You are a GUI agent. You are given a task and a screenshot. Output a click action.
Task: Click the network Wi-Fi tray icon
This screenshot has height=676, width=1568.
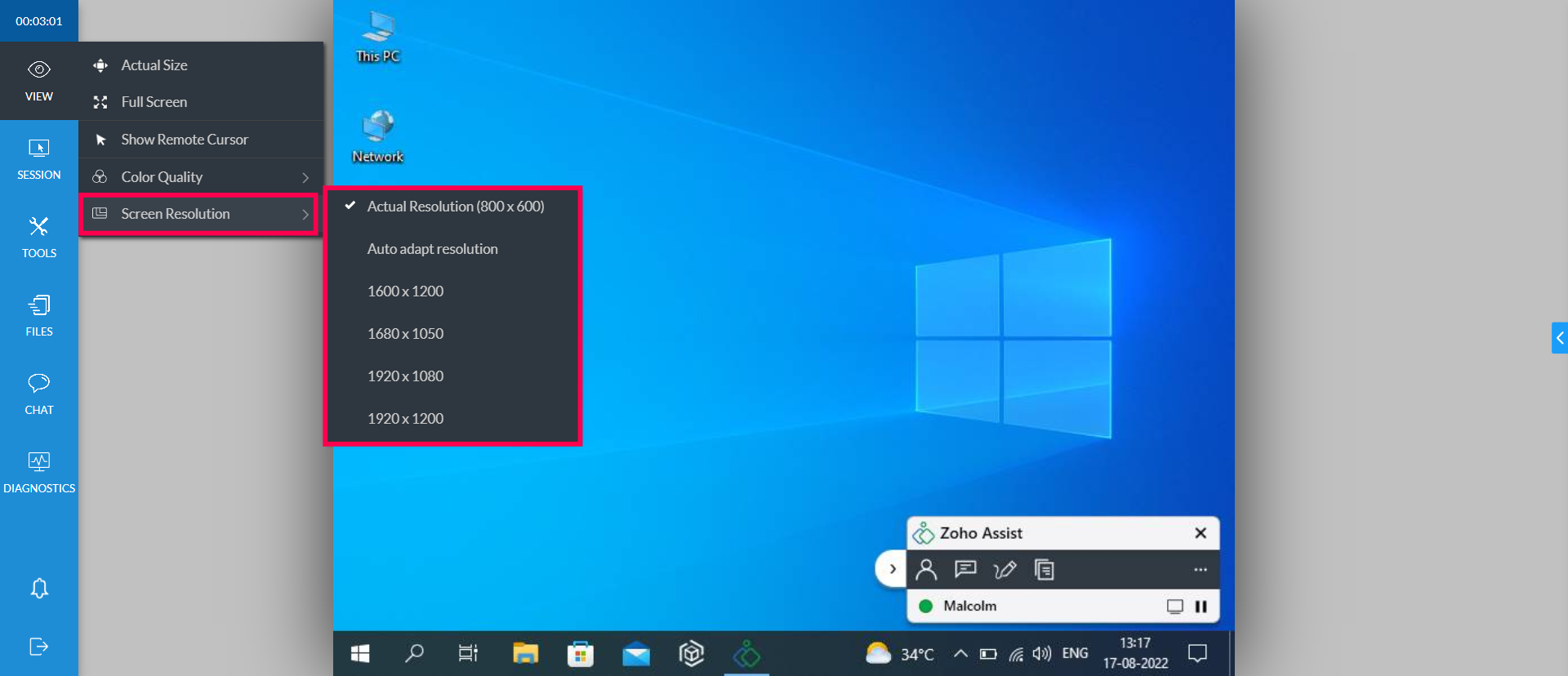(x=1016, y=654)
